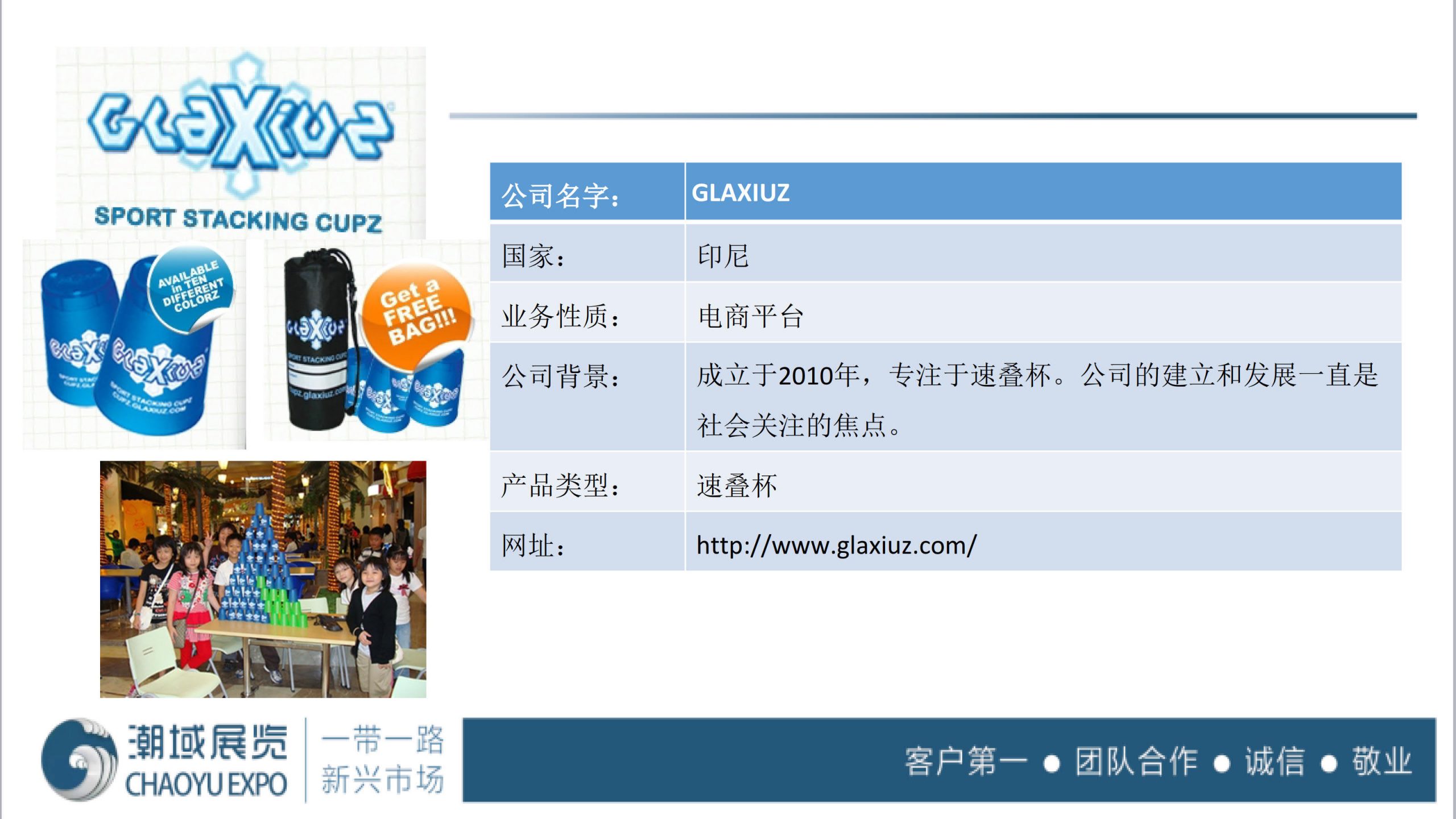This screenshot has width=1456, height=819.
Task: Click the '速叠杯' product type value
Action: tap(737, 486)
